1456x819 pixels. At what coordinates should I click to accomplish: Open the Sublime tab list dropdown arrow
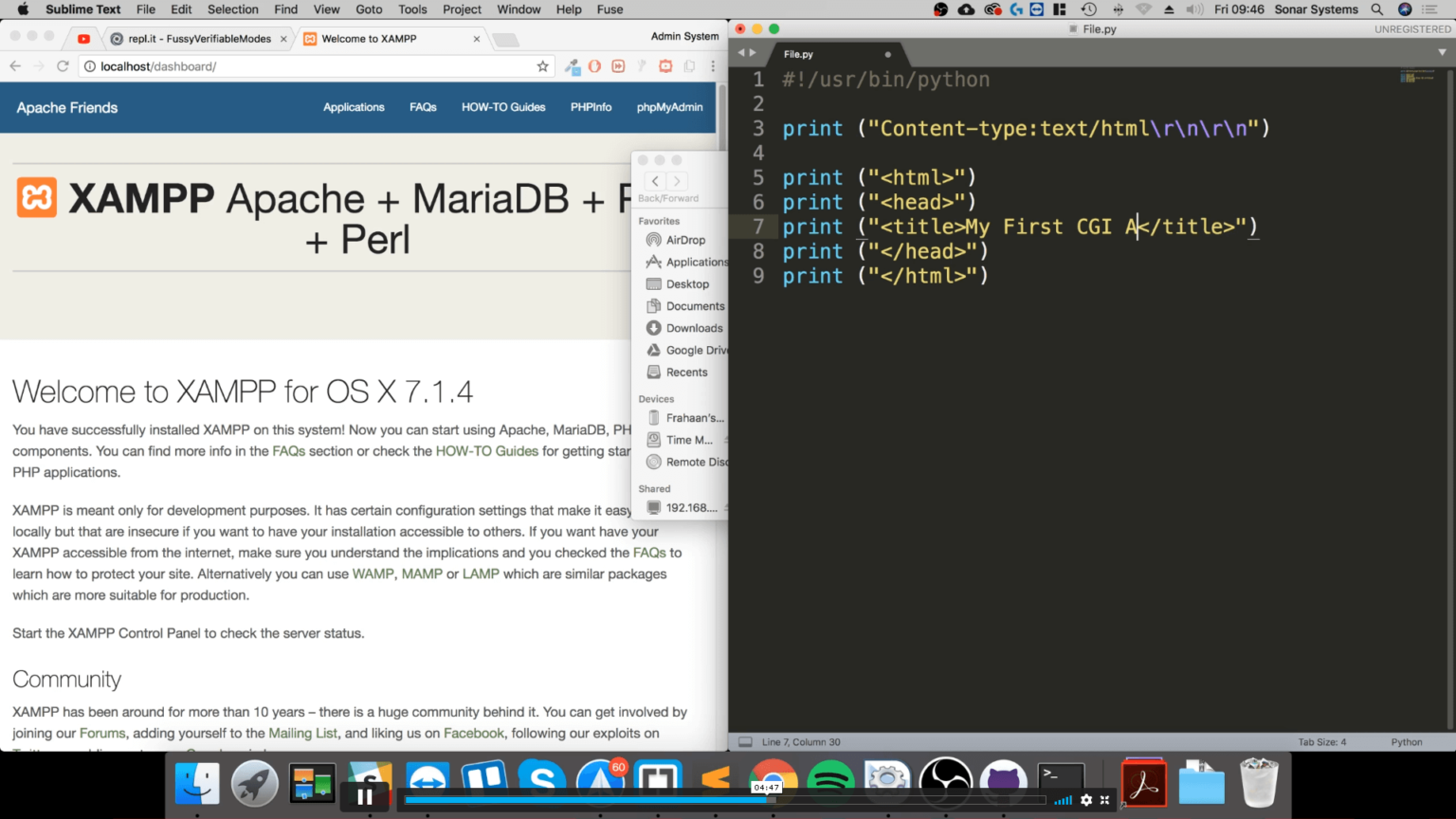[1443, 53]
